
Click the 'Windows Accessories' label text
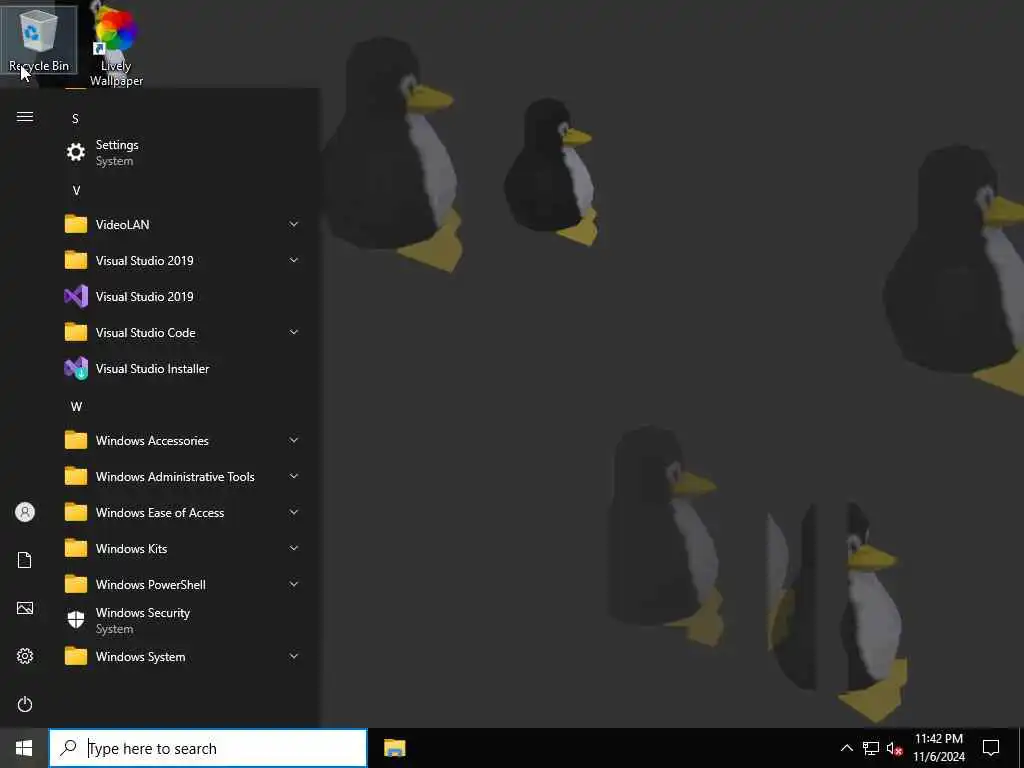[152, 441]
